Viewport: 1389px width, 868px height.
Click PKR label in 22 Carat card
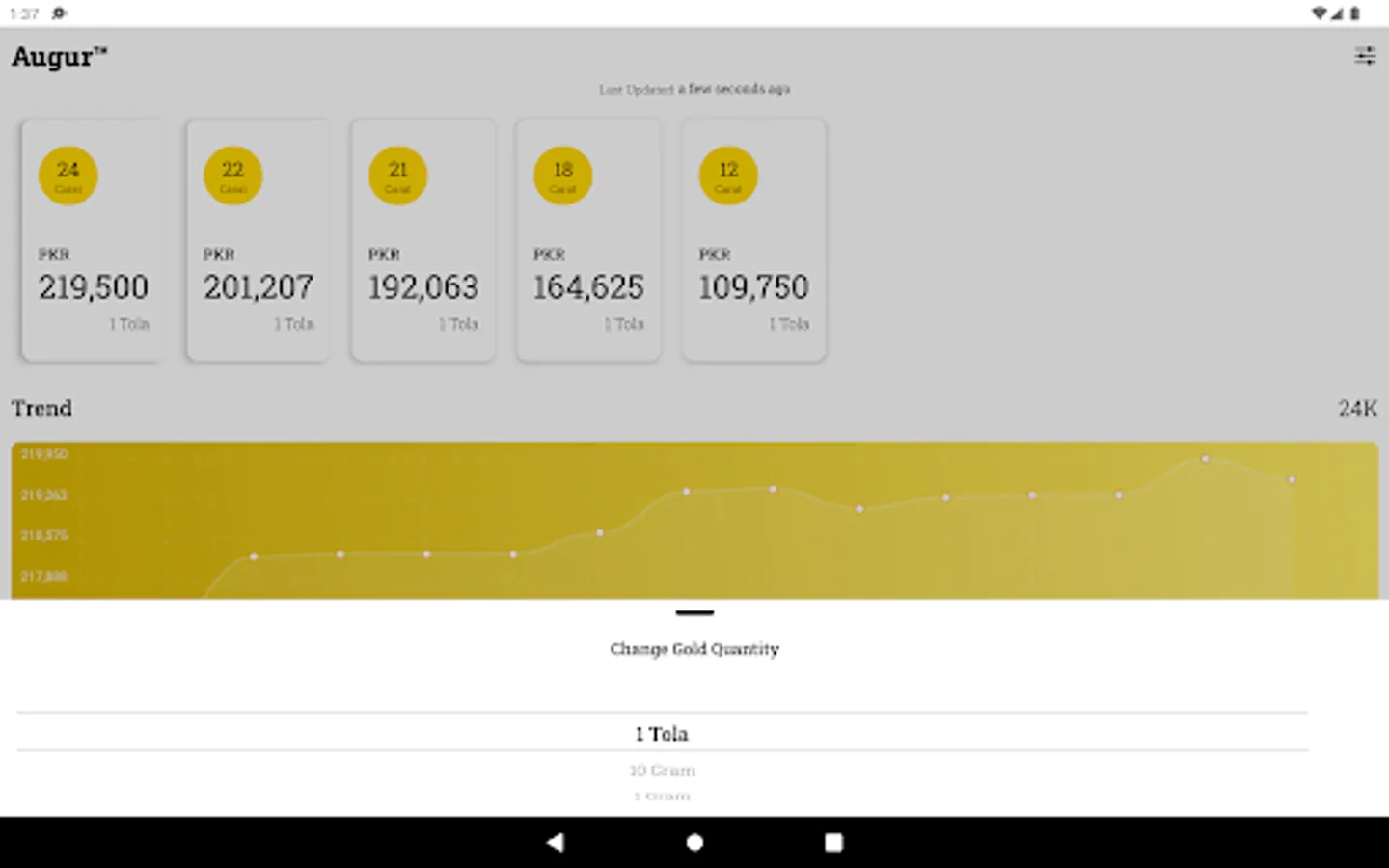[219, 255]
